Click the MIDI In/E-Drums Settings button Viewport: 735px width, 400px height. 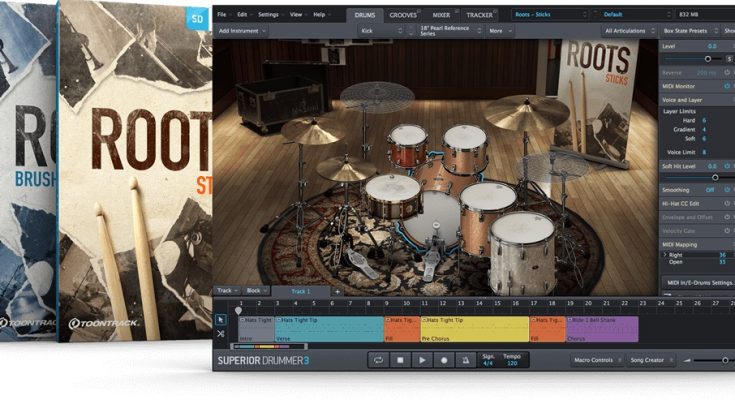pyautogui.click(x=699, y=283)
